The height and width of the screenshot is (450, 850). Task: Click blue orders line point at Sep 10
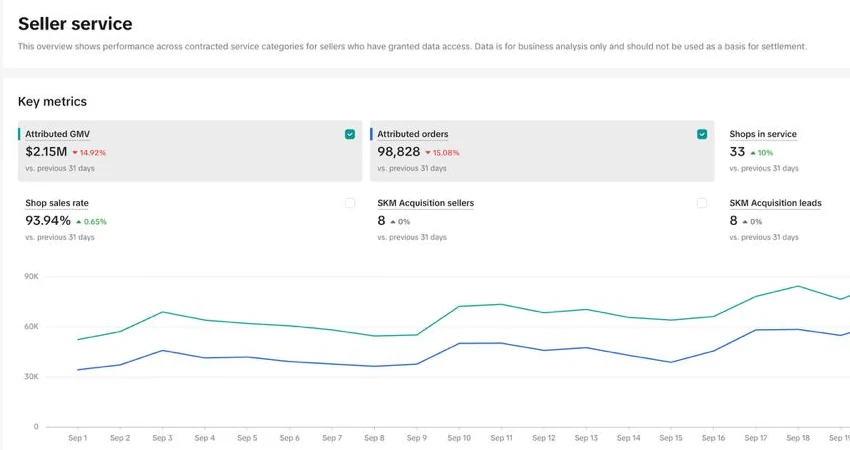click(x=459, y=343)
